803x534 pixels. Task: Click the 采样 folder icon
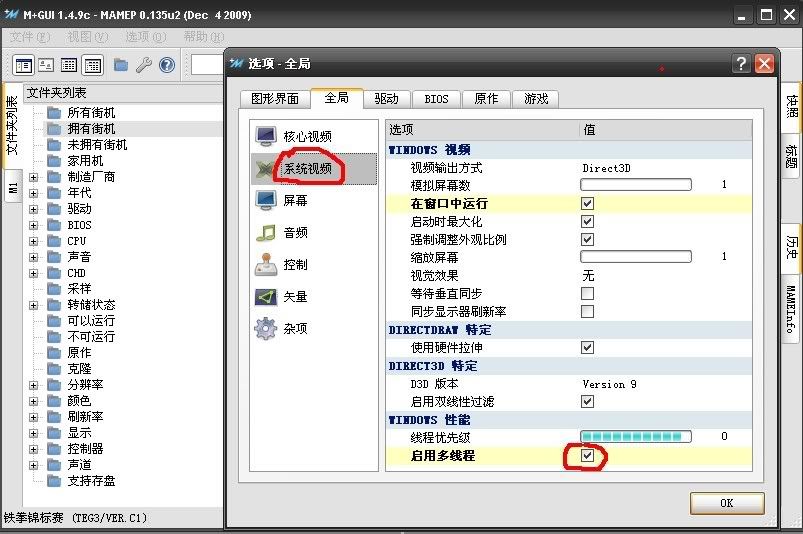coord(54,288)
